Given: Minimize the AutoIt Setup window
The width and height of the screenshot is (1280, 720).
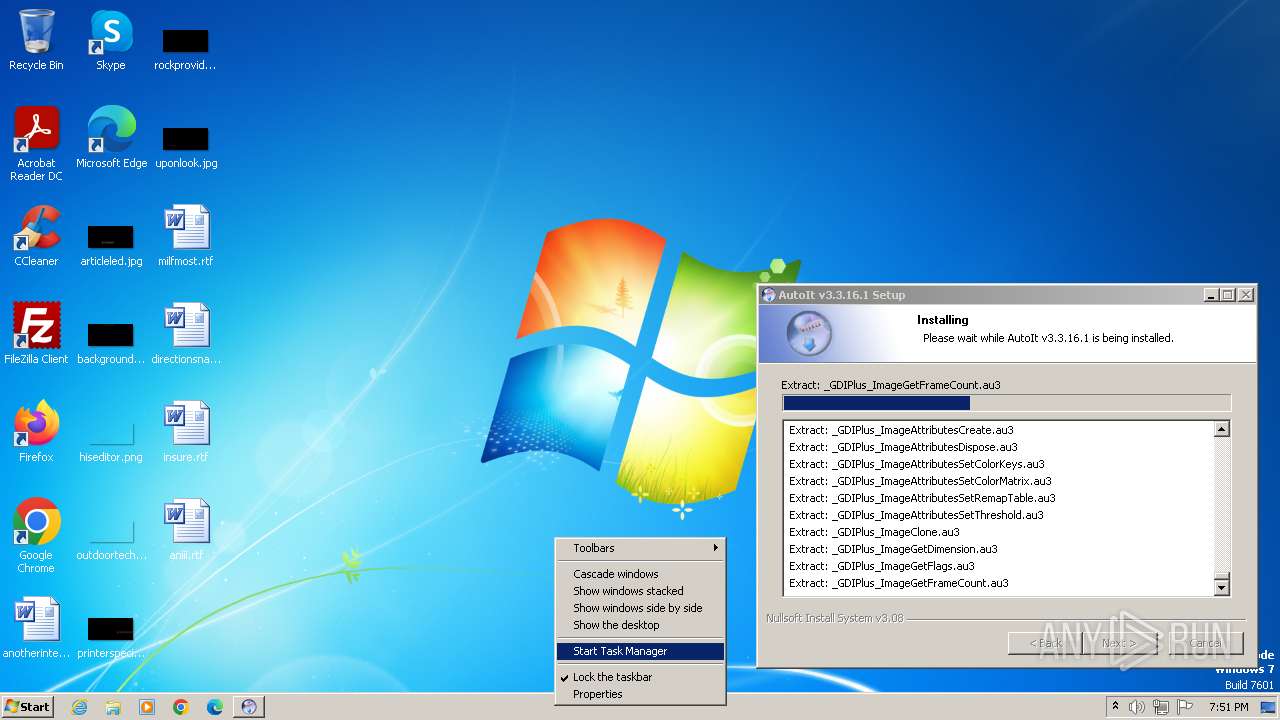Looking at the screenshot, I should (1211, 295).
